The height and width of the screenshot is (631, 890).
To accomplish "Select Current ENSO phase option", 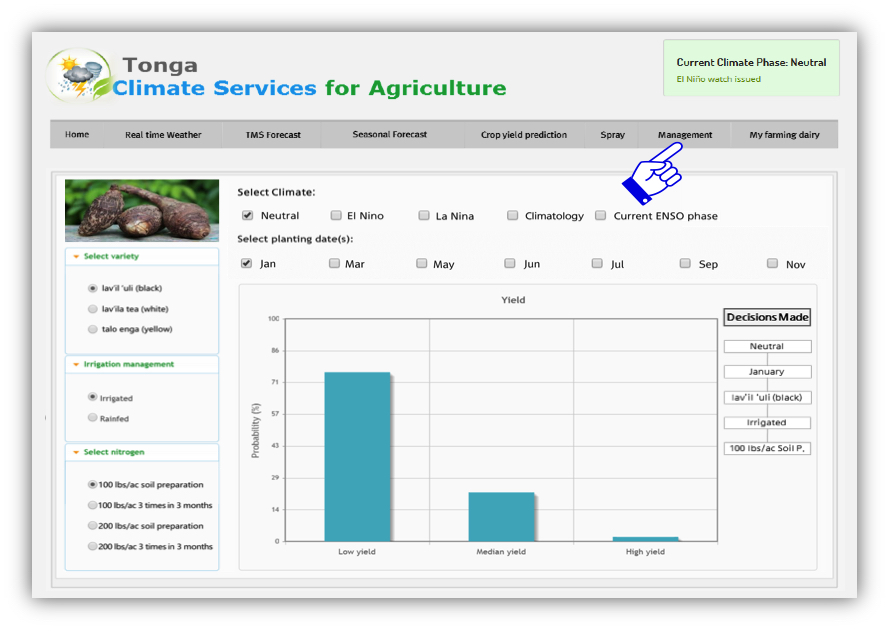I will point(600,215).
